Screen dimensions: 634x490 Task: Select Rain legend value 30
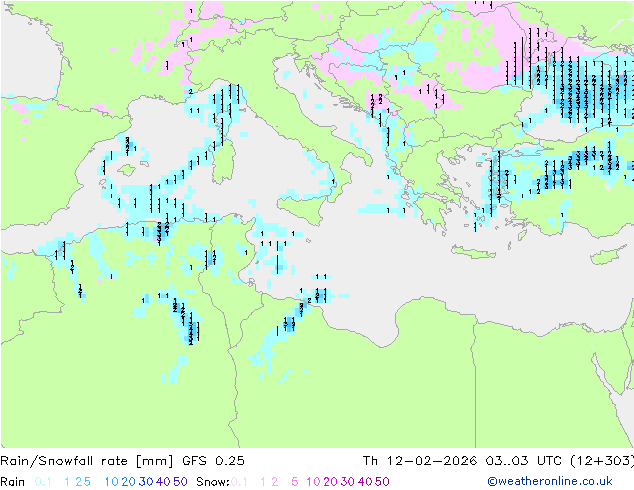click(x=146, y=482)
